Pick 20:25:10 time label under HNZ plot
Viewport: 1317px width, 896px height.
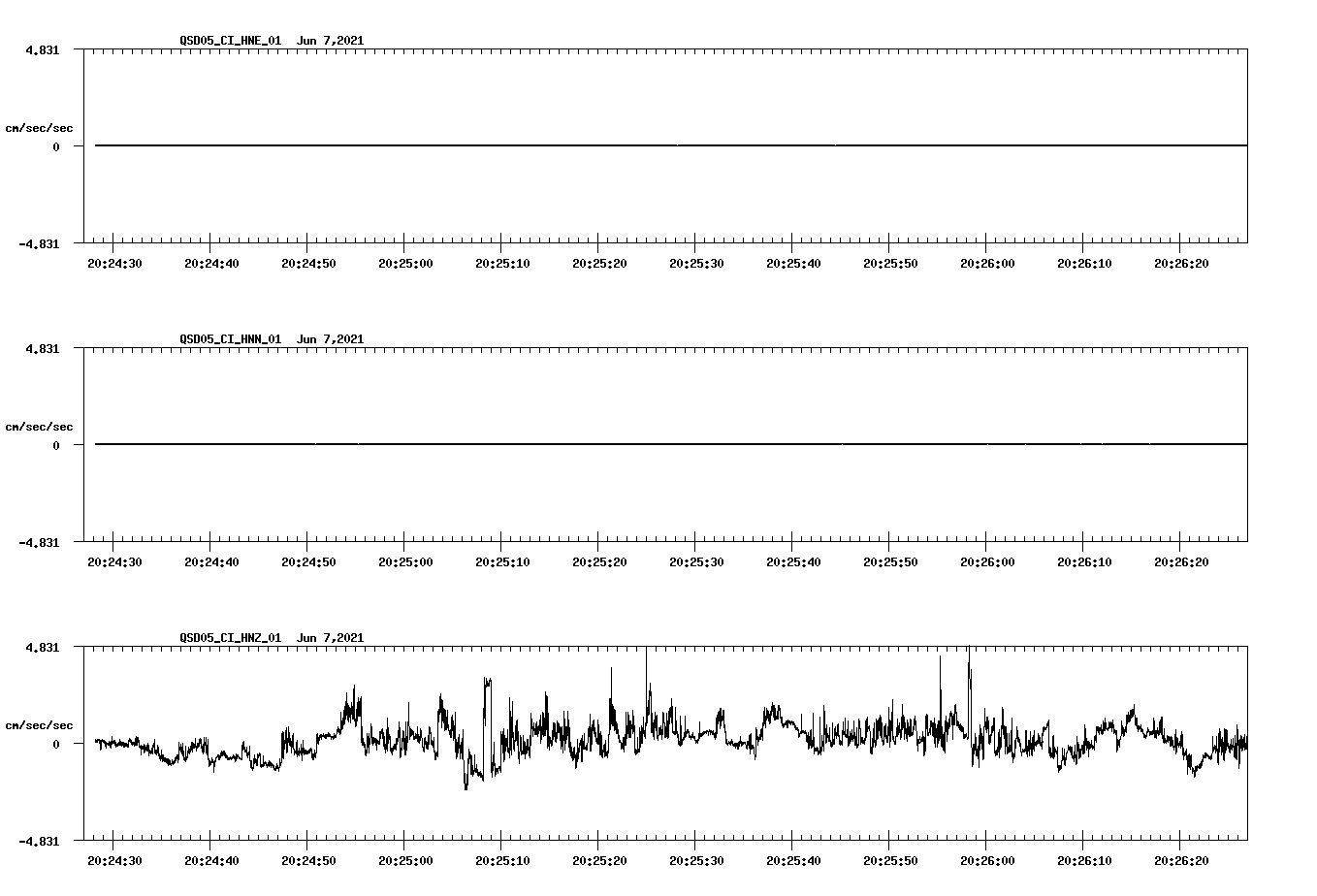[502, 861]
